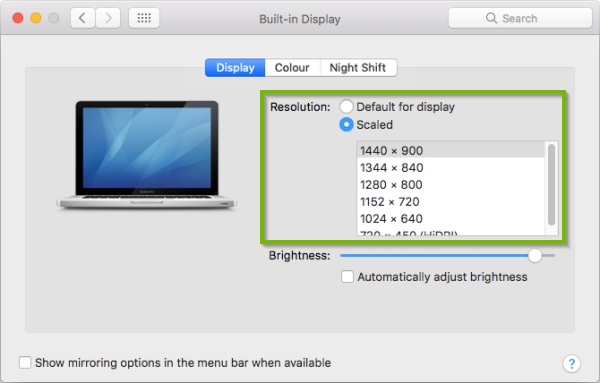Focus the Search field
Screen dimensions: 600x383
pos(520,18)
